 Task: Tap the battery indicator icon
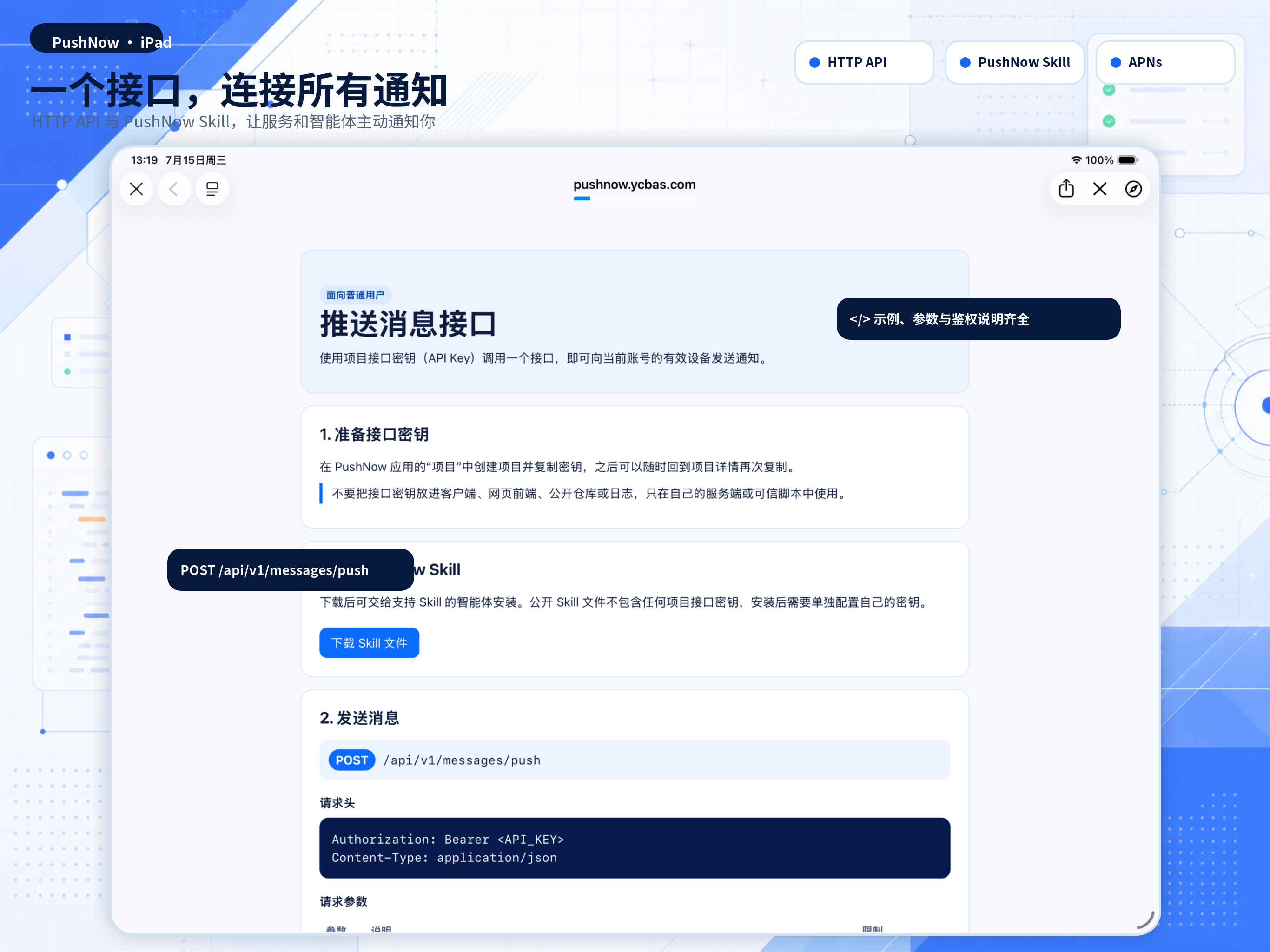click(x=1128, y=160)
